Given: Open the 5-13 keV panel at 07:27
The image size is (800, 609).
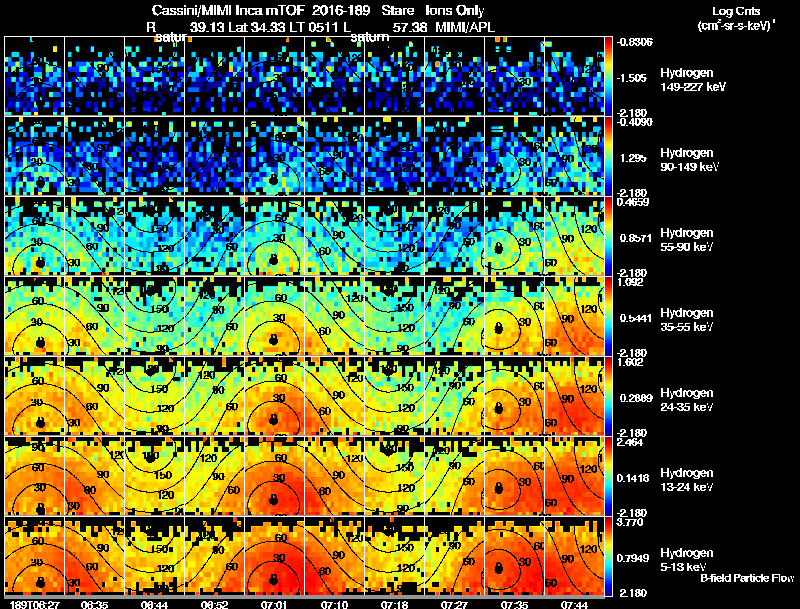Looking at the screenshot, I should click(455, 556).
